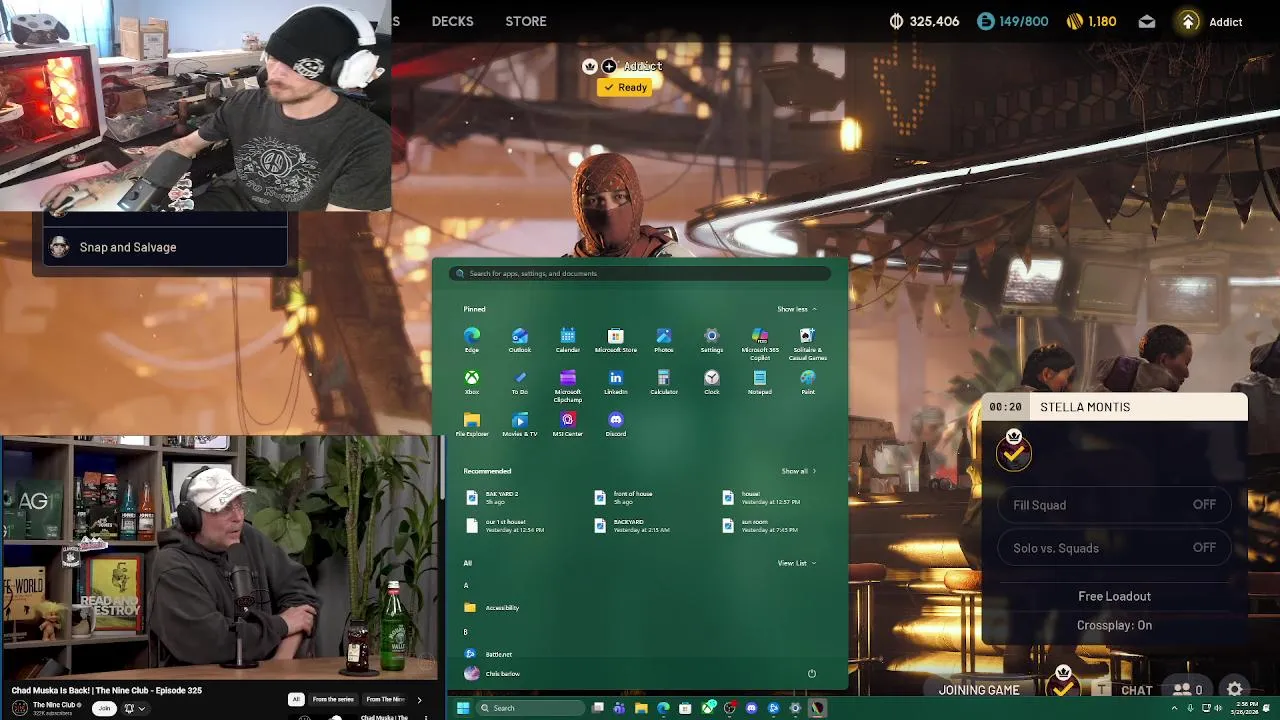This screenshot has width=1280, height=720.
Task: Open File Explorer from pinned apps
Action: pyautogui.click(x=472, y=424)
